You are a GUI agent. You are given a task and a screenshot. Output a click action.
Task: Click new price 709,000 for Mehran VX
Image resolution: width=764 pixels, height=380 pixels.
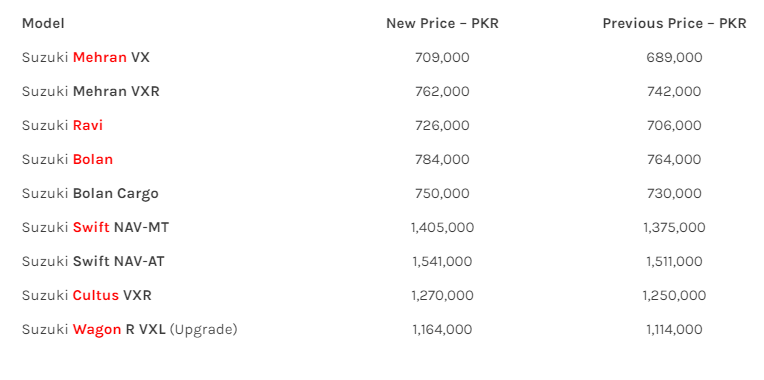(442, 57)
